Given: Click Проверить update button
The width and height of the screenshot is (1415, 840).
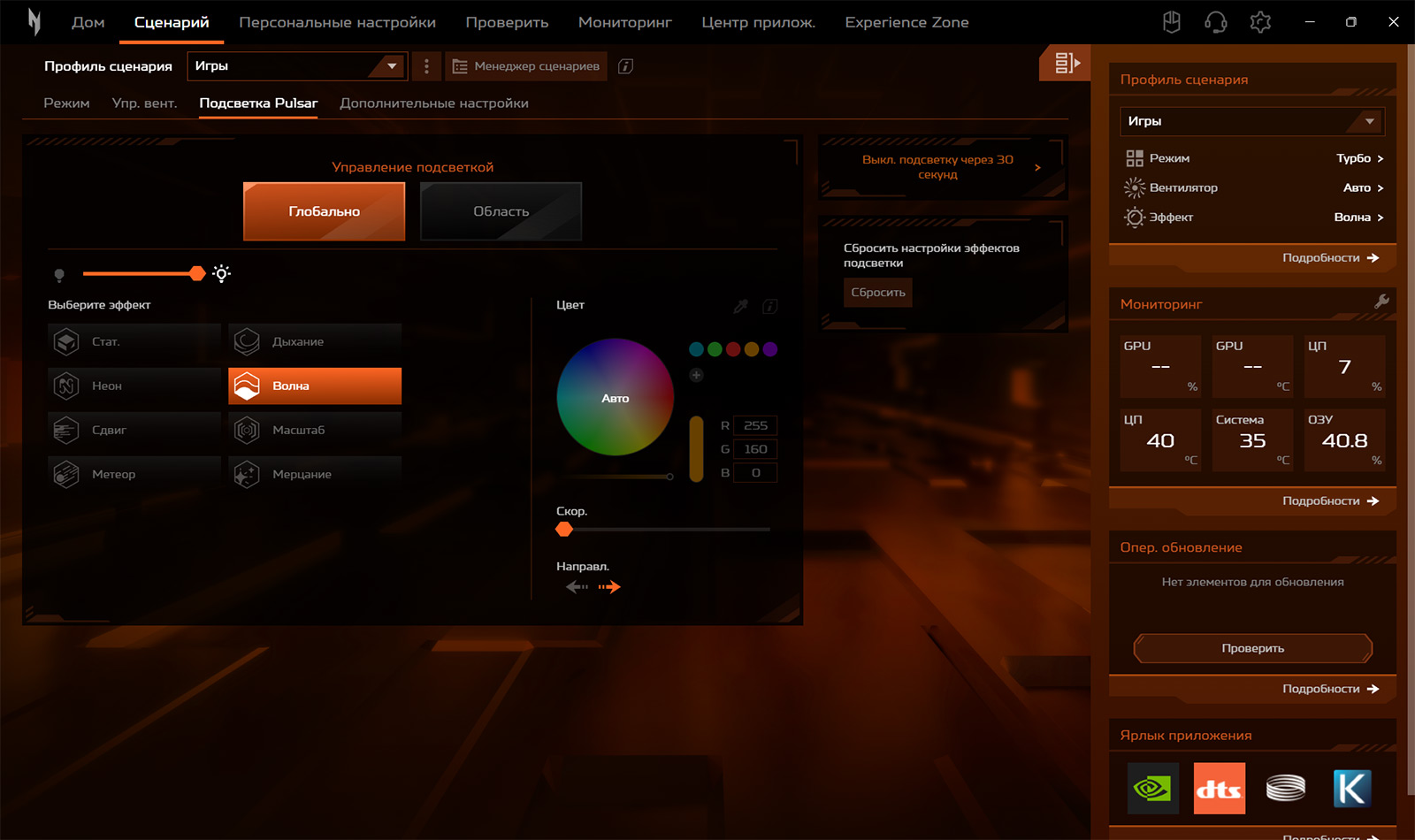Looking at the screenshot, I should pos(1252,648).
